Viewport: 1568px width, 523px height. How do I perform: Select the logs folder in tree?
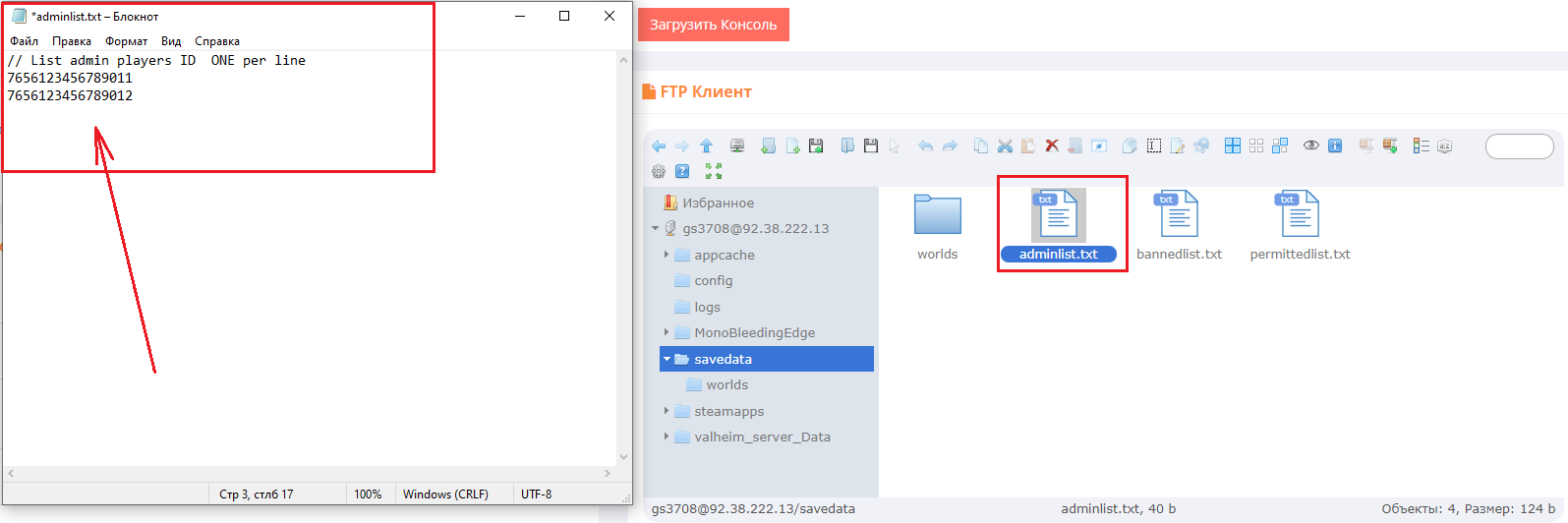coord(708,307)
